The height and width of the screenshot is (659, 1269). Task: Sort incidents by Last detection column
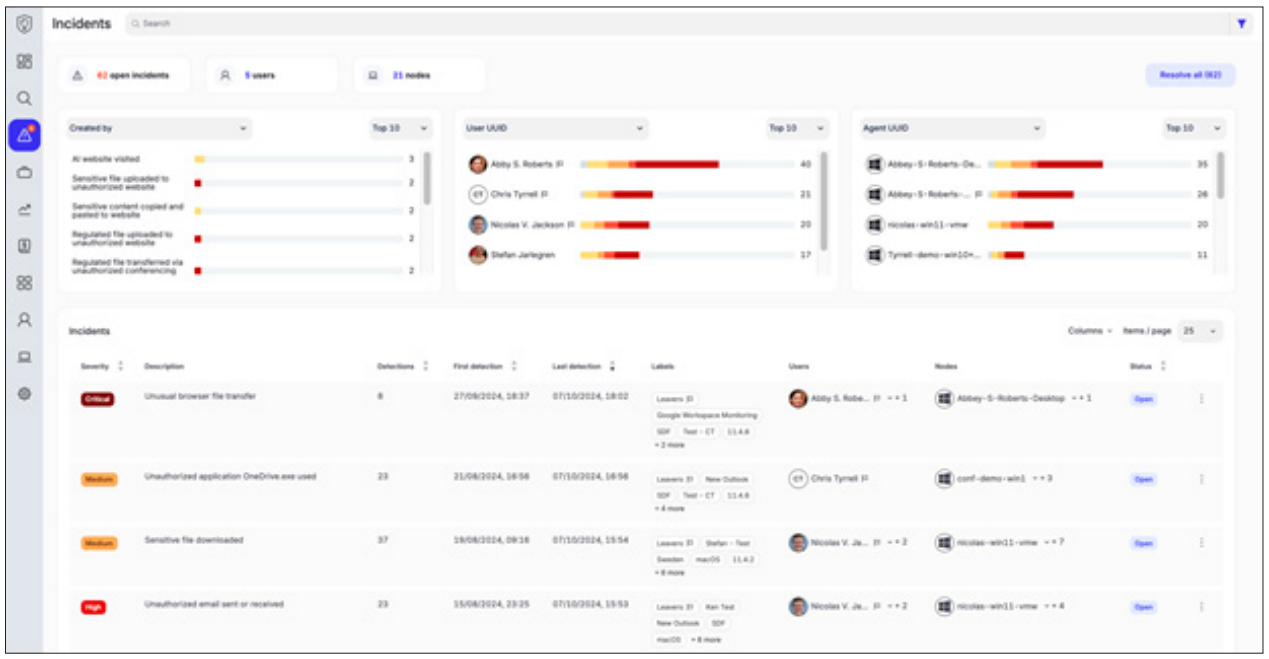pyautogui.click(x=612, y=367)
